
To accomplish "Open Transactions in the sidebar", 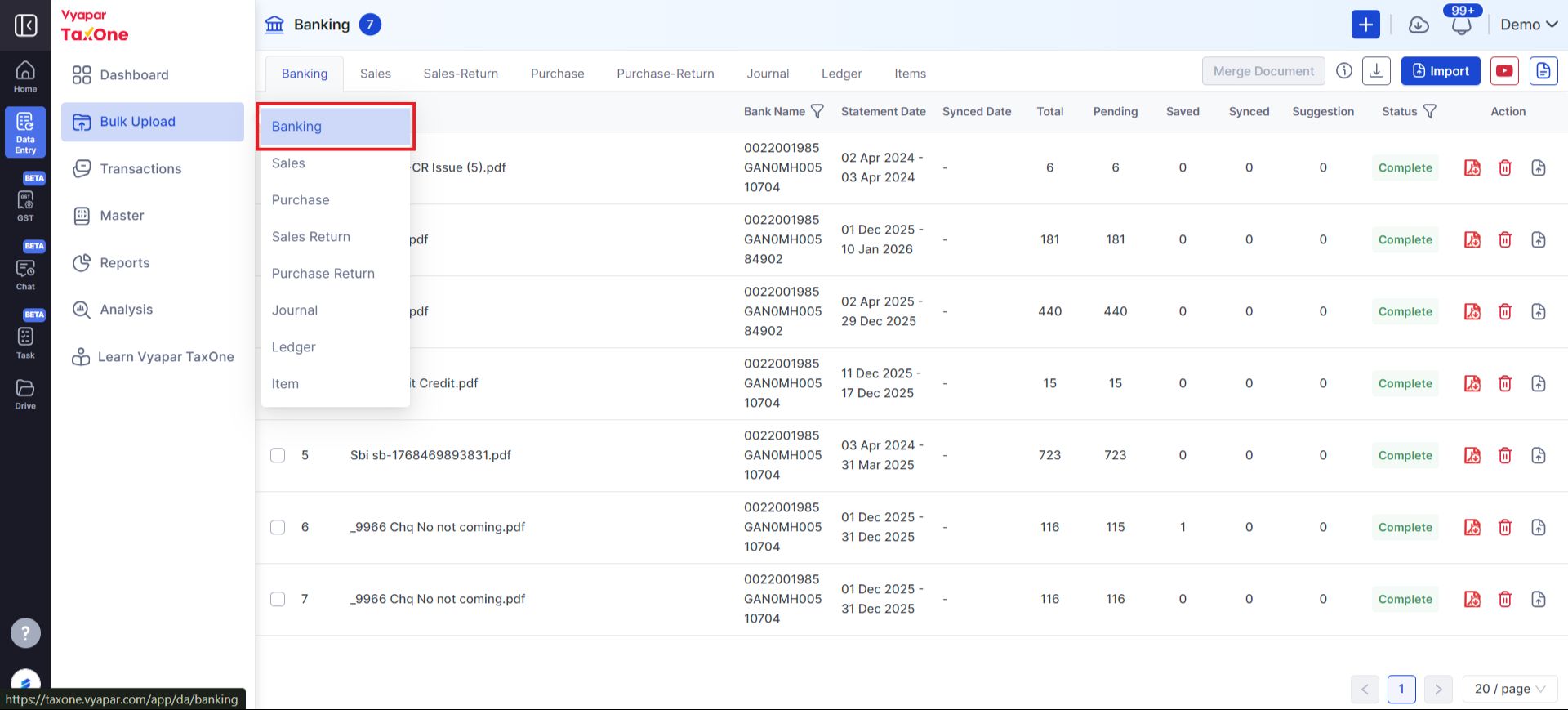I will click(x=153, y=169).
